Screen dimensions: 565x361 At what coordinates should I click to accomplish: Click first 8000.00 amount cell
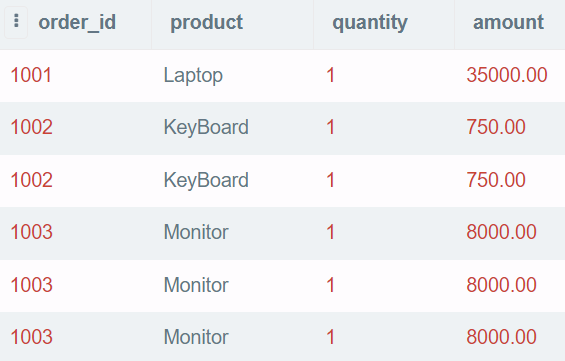(501, 232)
